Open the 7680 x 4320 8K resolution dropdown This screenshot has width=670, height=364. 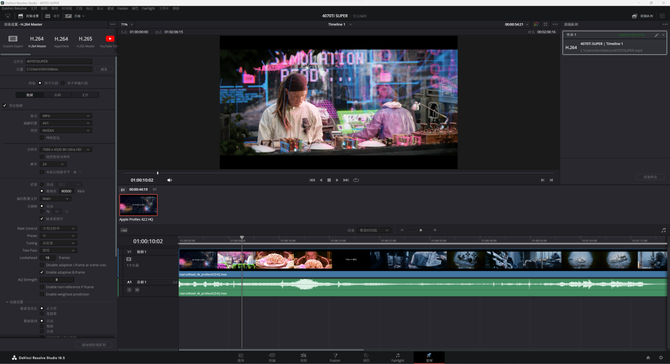tap(66, 150)
